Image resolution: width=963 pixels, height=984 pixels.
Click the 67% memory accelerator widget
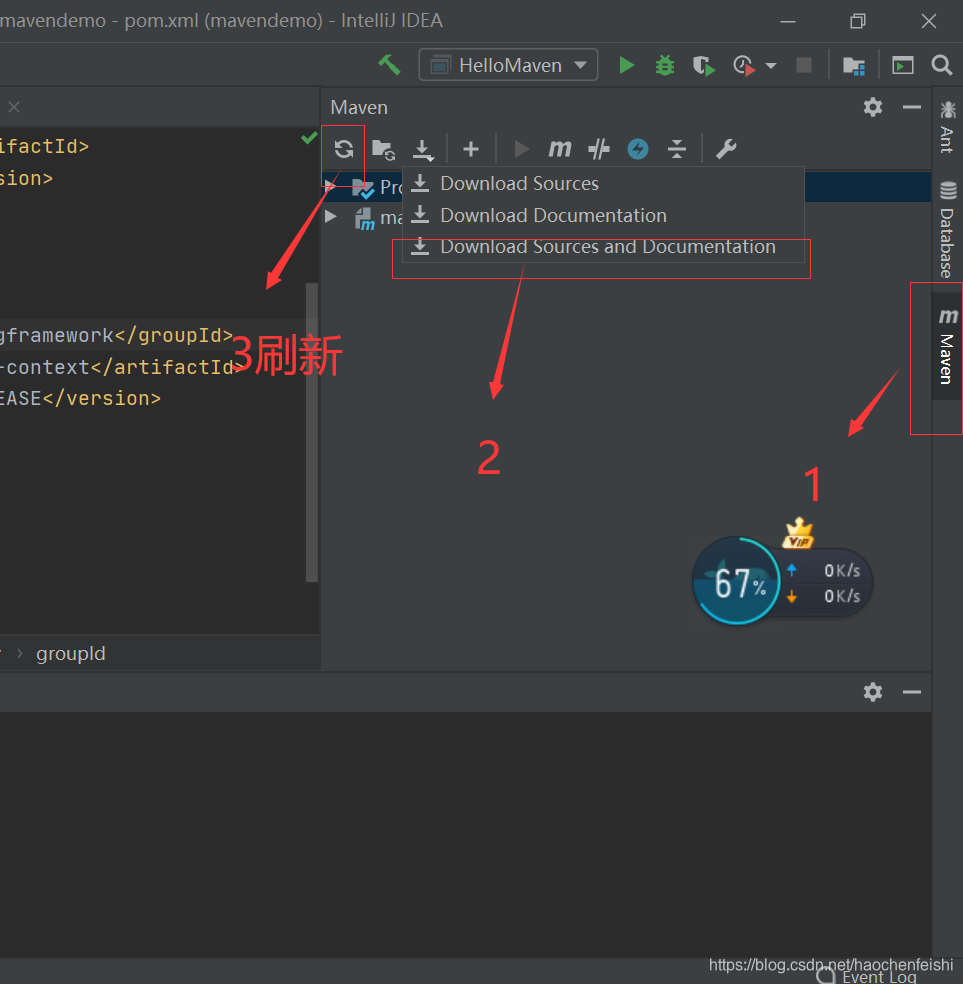737,582
